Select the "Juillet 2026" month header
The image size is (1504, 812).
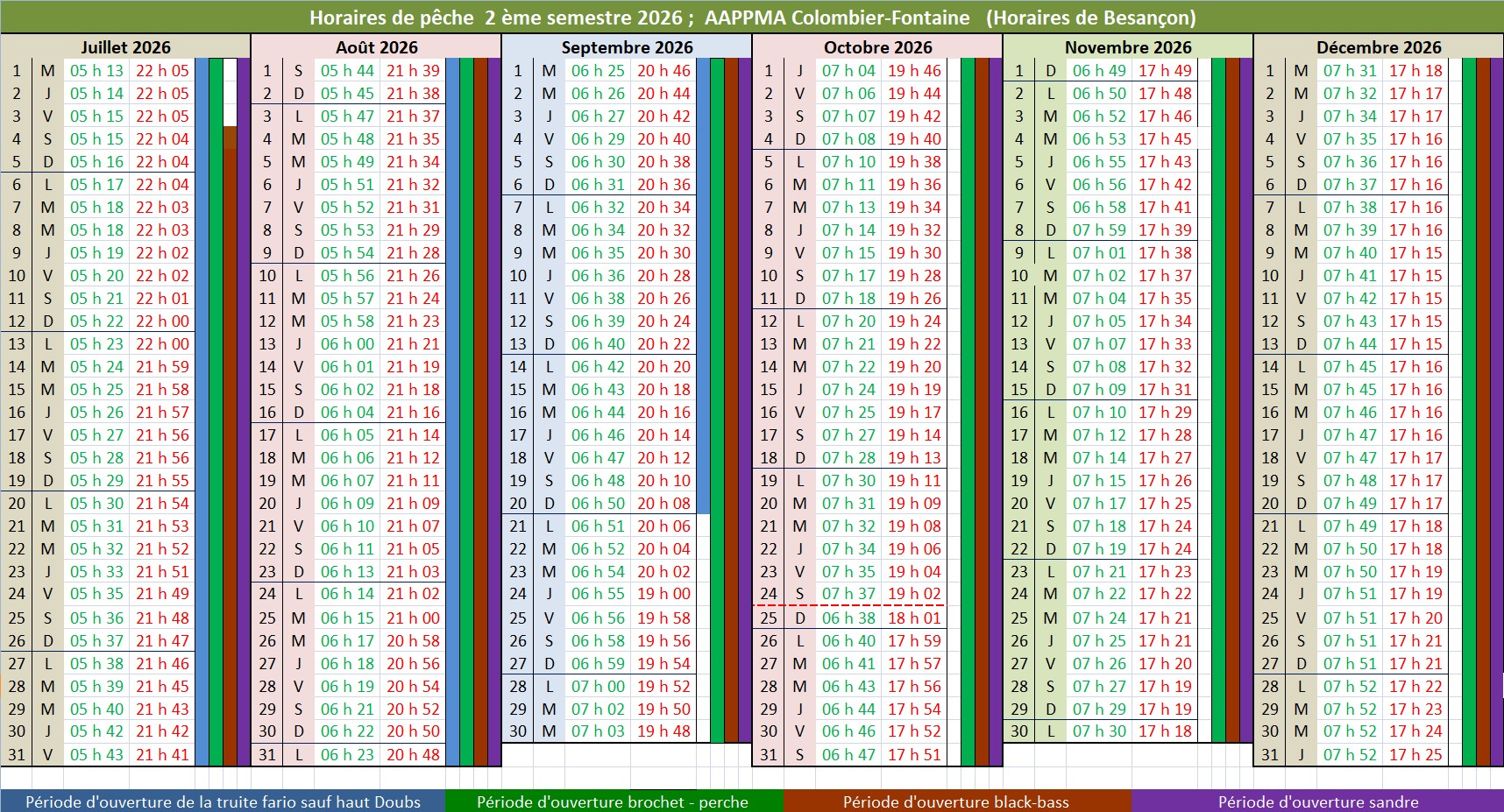click(x=125, y=47)
